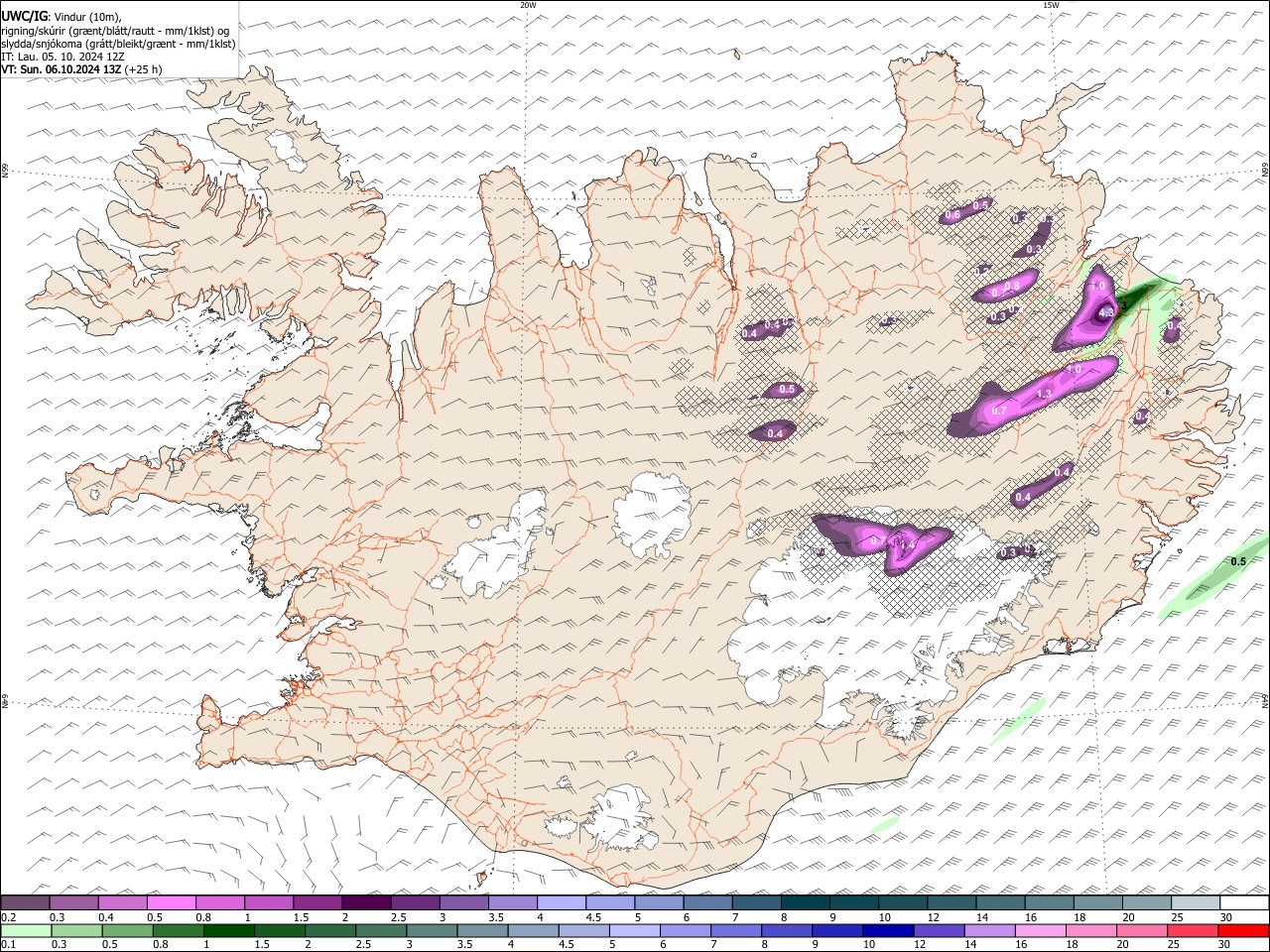
Task: Click the '1.4' value over the southern magenta patch
Action: pos(906,544)
